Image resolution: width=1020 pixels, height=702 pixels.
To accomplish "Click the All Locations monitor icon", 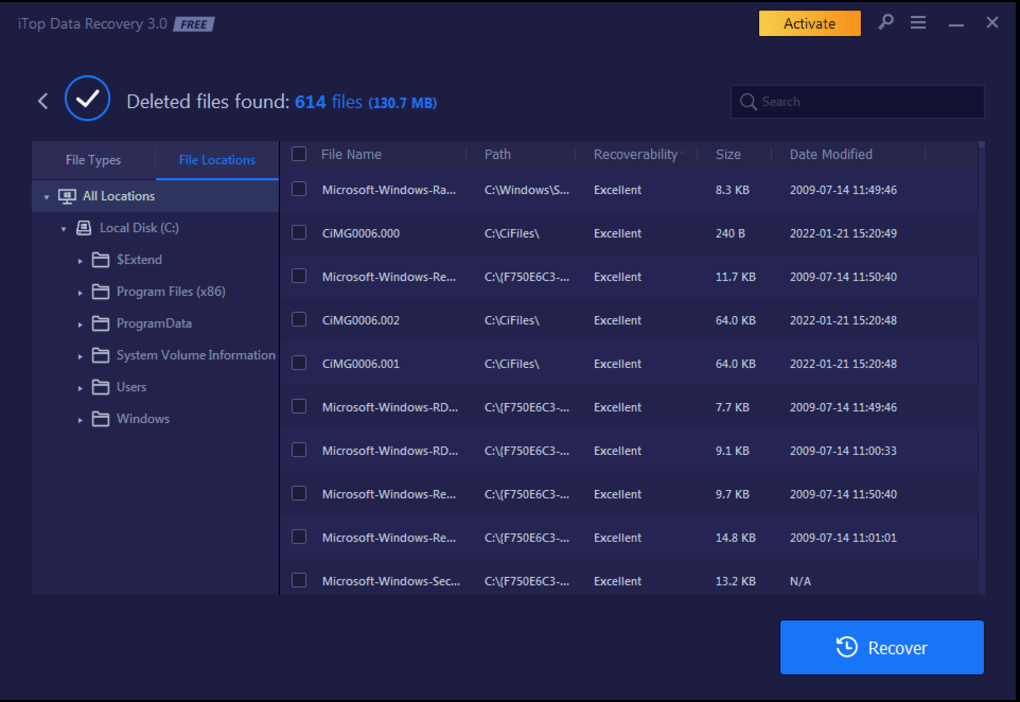I will coord(67,196).
